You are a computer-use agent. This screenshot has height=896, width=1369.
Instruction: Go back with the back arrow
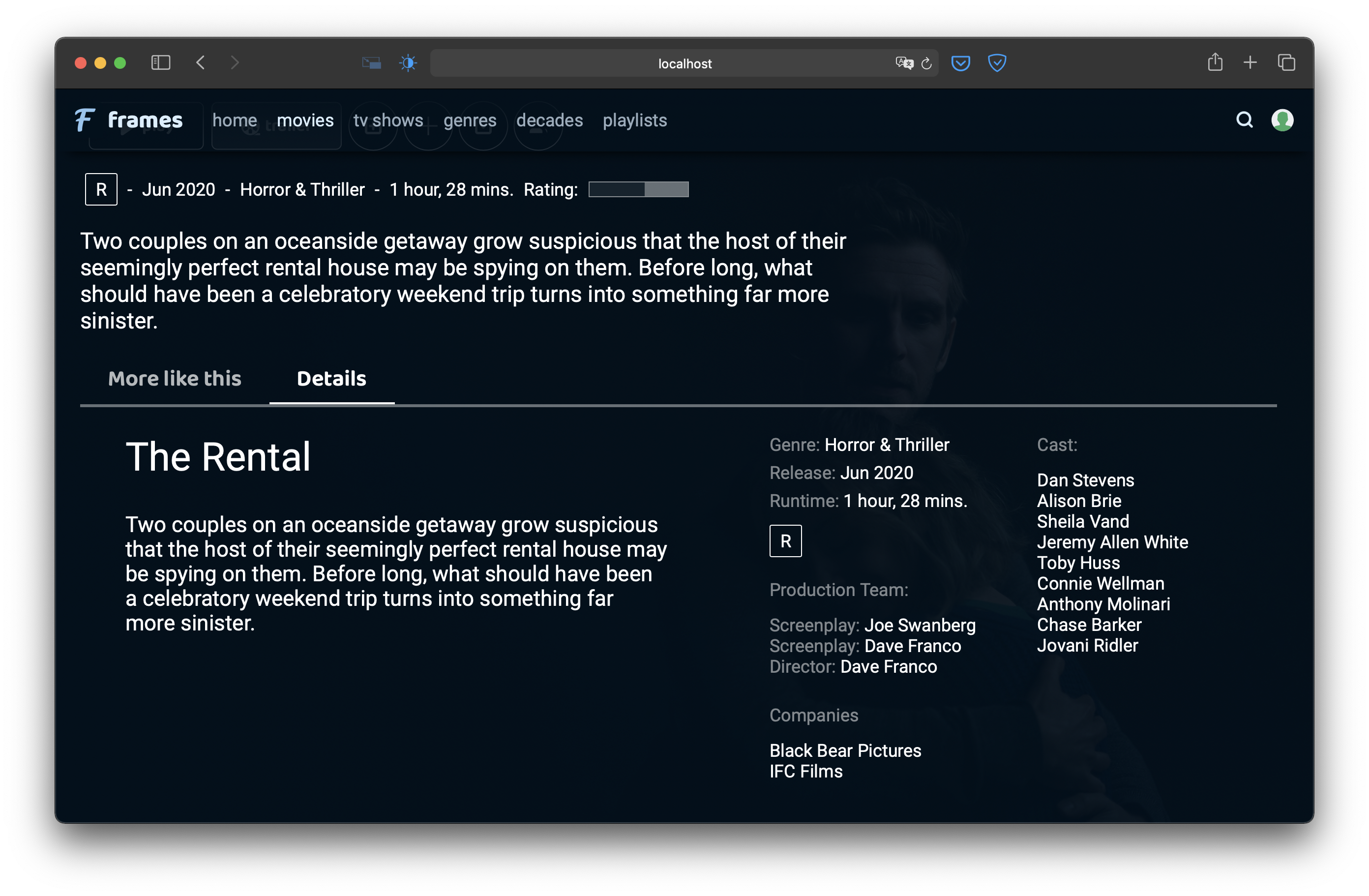pyautogui.click(x=200, y=62)
